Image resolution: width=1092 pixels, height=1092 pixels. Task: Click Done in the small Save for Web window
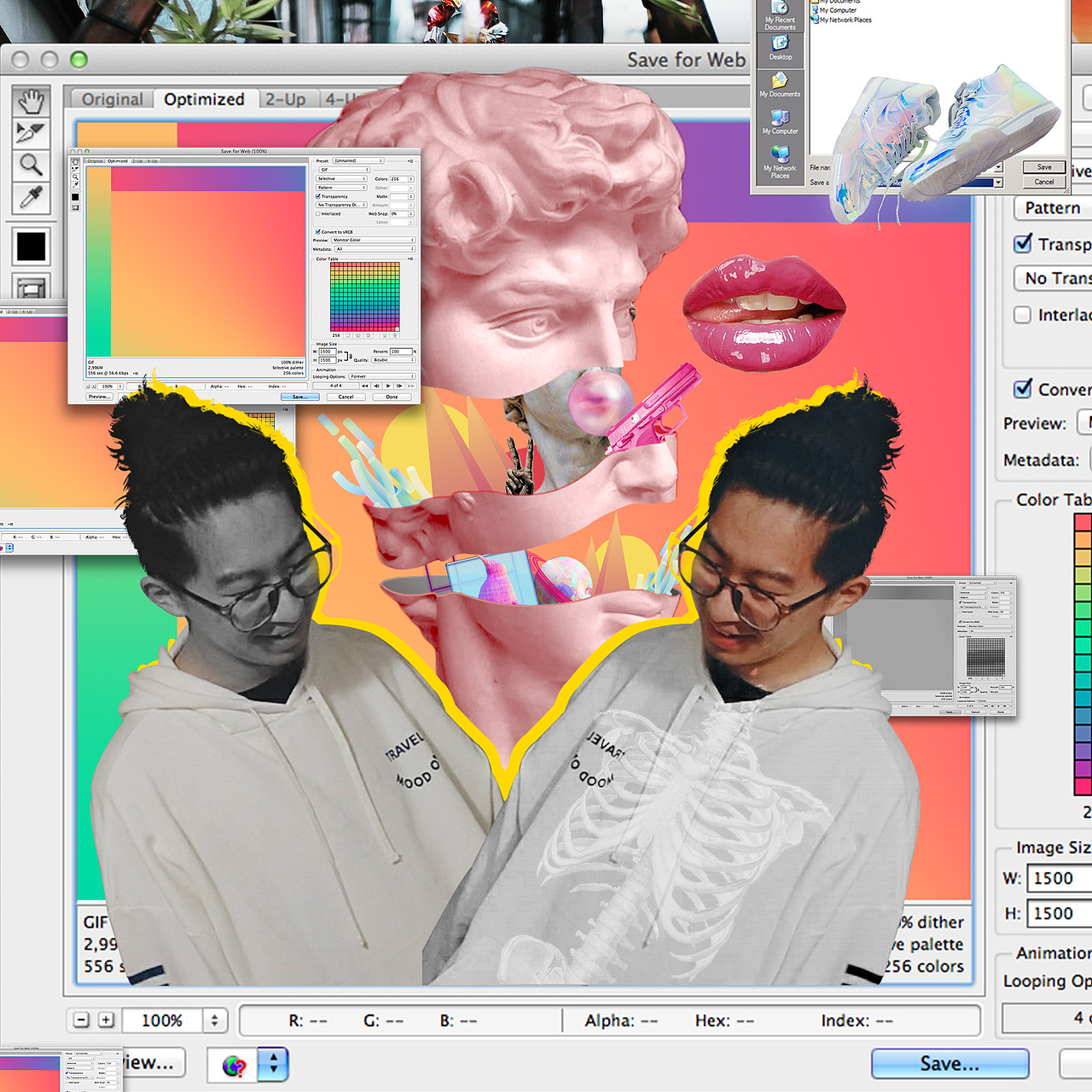pos(392,397)
